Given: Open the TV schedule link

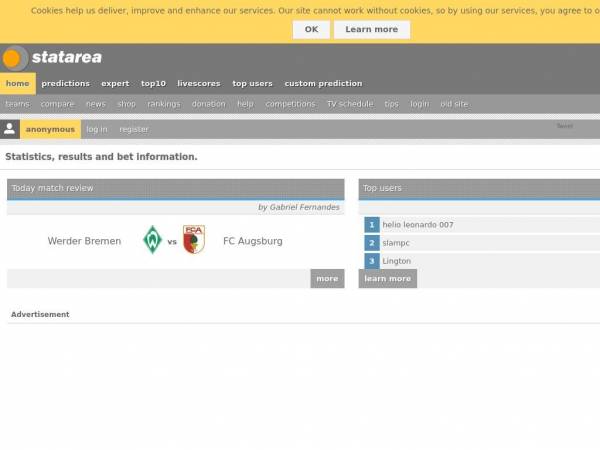Looking at the screenshot, I should [350, 104].
